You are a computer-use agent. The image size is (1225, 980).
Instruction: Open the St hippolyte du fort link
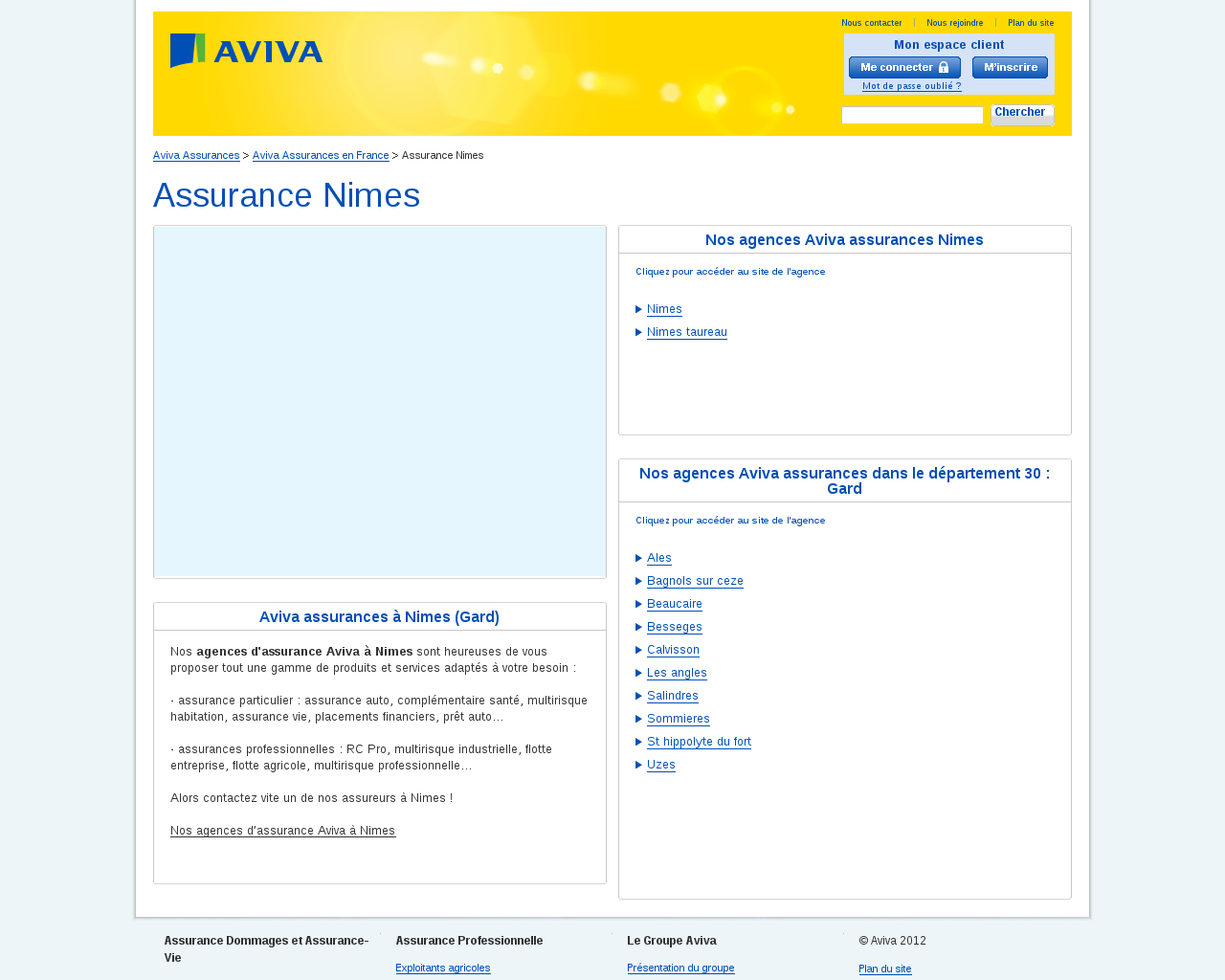coord(699,742)
